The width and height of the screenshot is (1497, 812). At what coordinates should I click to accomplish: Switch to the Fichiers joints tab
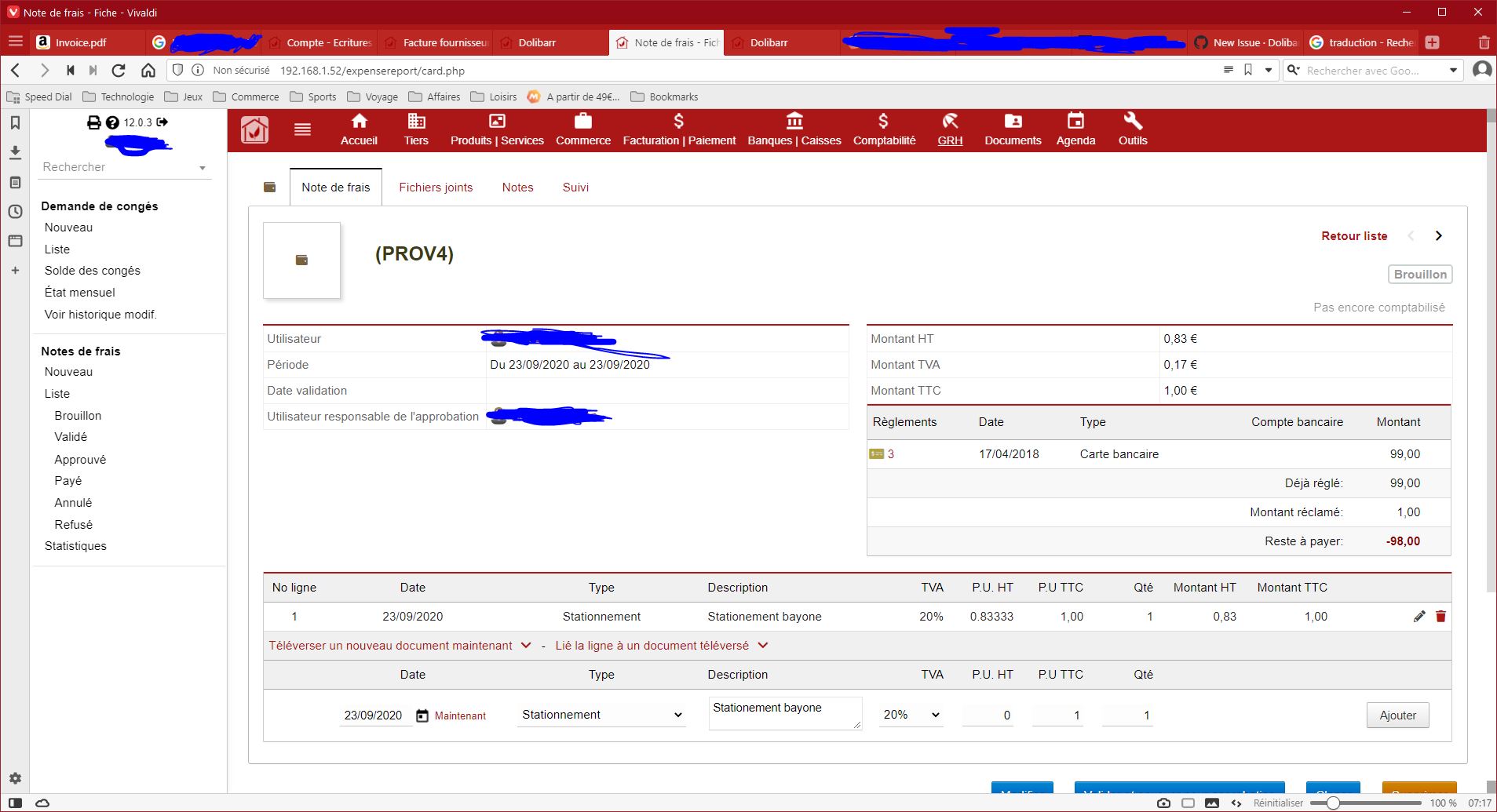click(x=436, y=187)
